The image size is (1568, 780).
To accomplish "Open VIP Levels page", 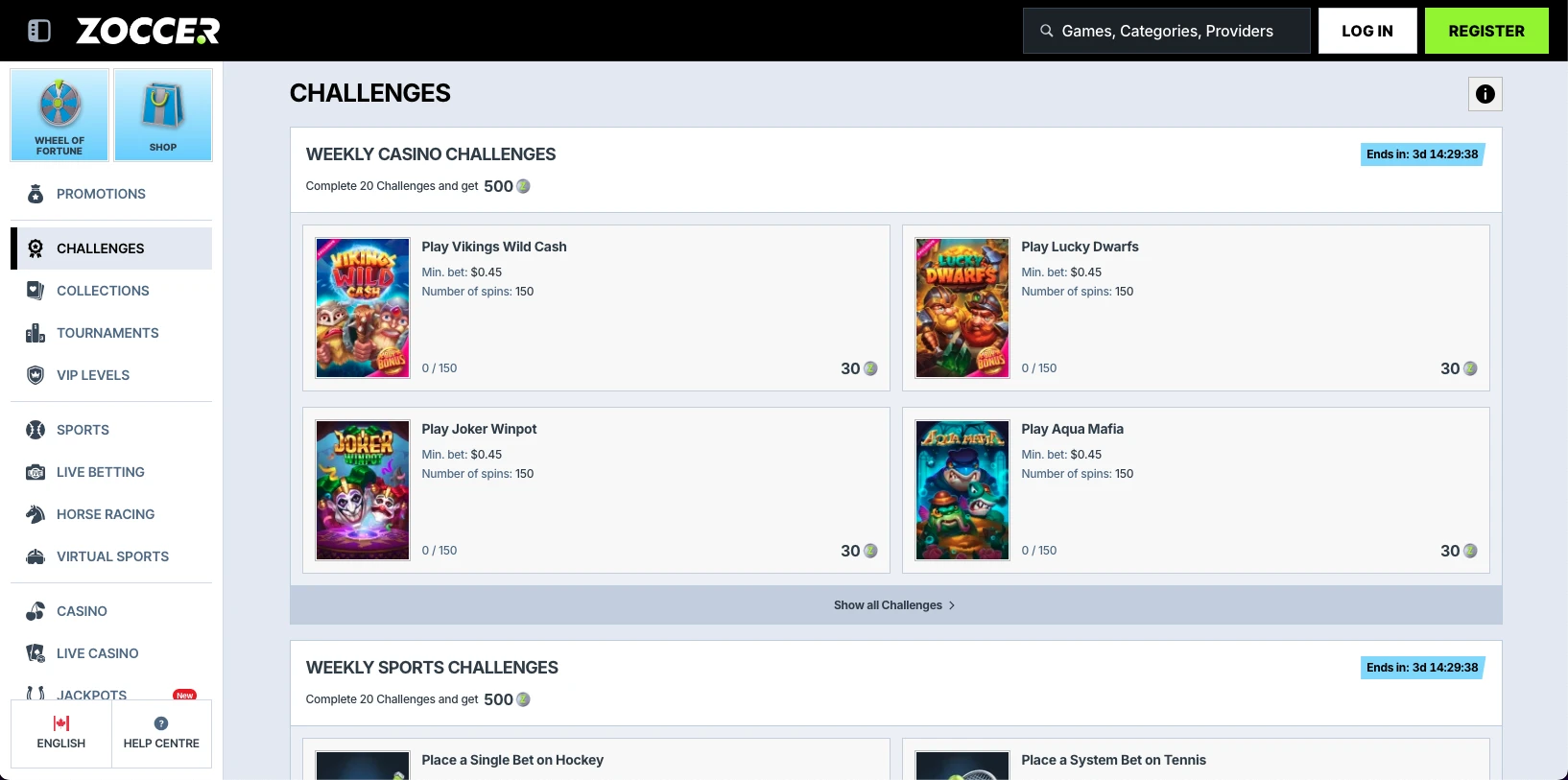I will pyautogui.click(x=111, y=375).
